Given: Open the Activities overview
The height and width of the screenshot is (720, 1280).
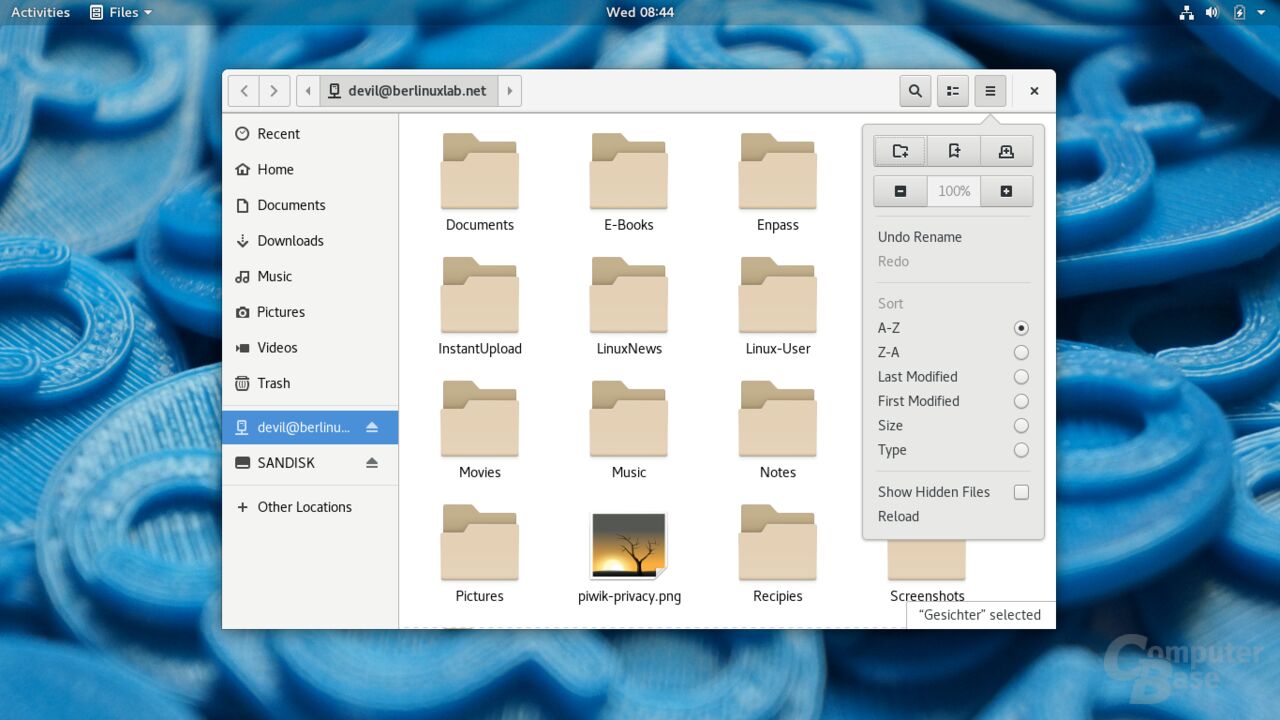Looking at the screenshot, I should (x=40, y=12).
